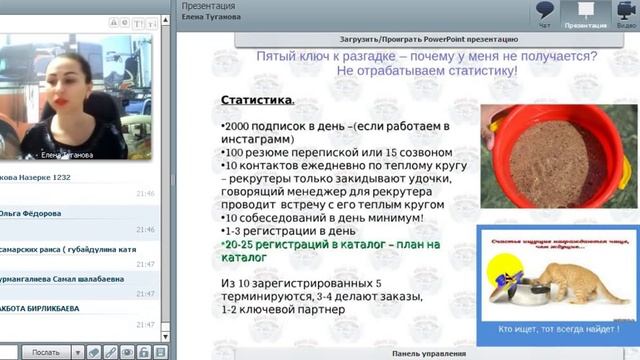Click the Статистика heading on slide

pos(258,100)
